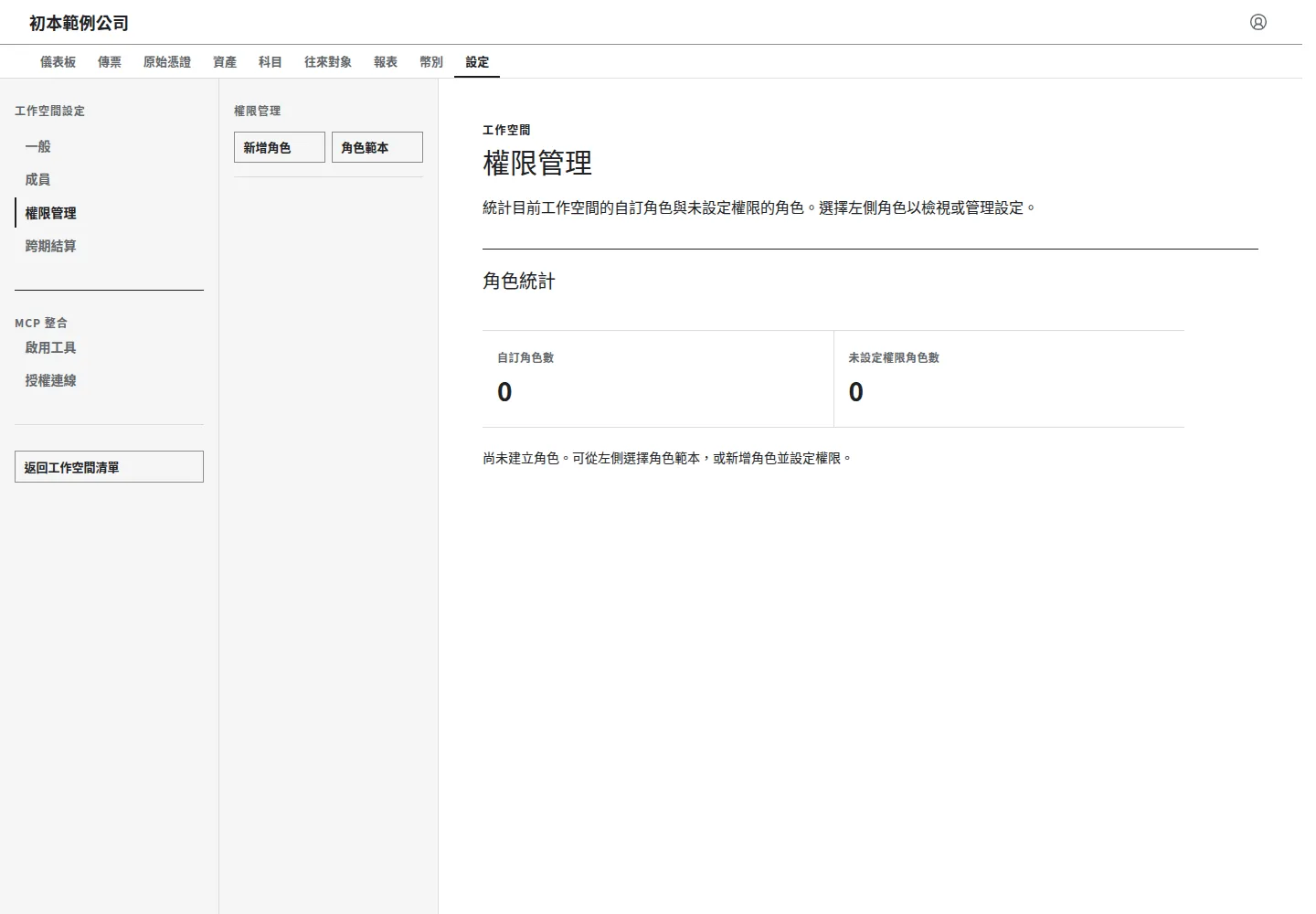Click the 尚未建立角色 notice text
The width and height of the screenshot is (1316, 914).
pos(667,458)
